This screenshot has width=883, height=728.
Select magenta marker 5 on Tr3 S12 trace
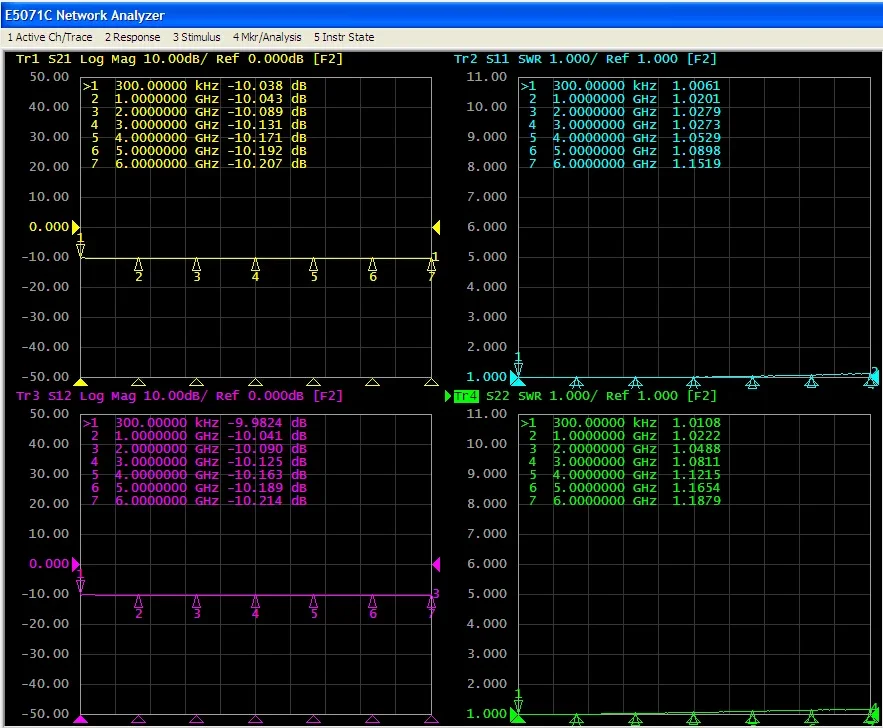coord(314,607)
